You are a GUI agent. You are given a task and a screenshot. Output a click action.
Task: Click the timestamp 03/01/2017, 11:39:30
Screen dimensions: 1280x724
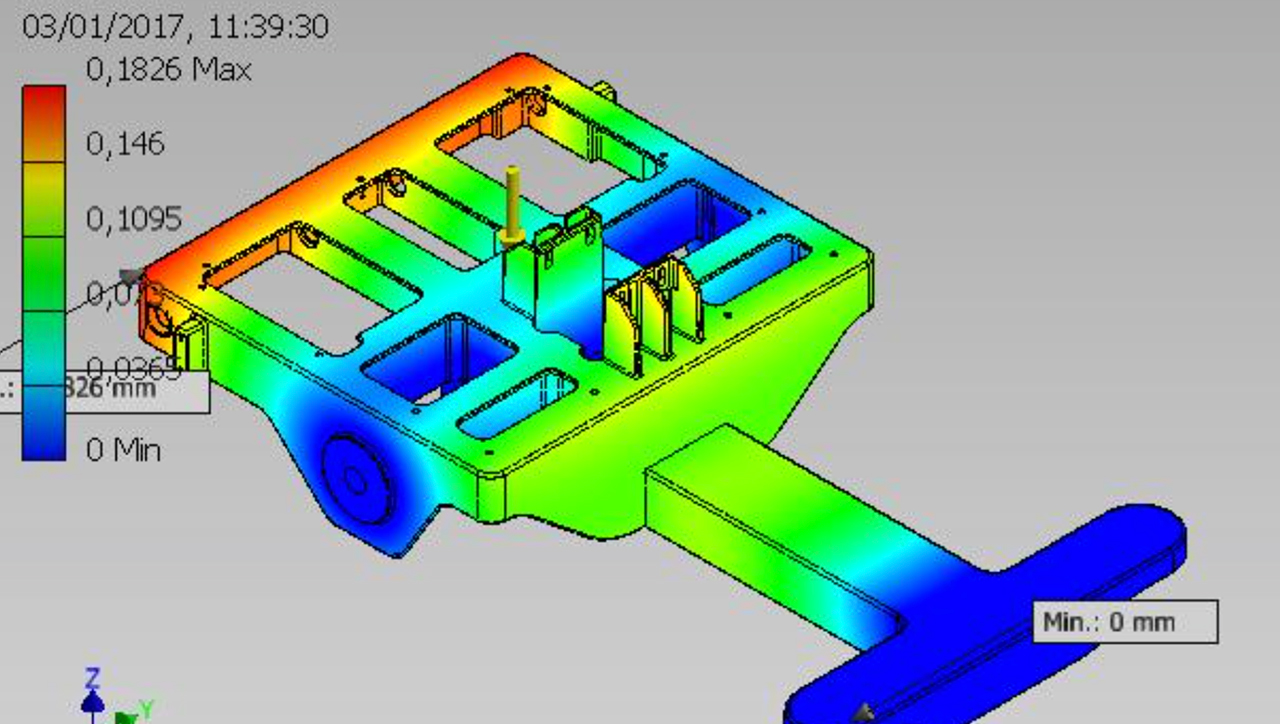(x=175, y=26)
